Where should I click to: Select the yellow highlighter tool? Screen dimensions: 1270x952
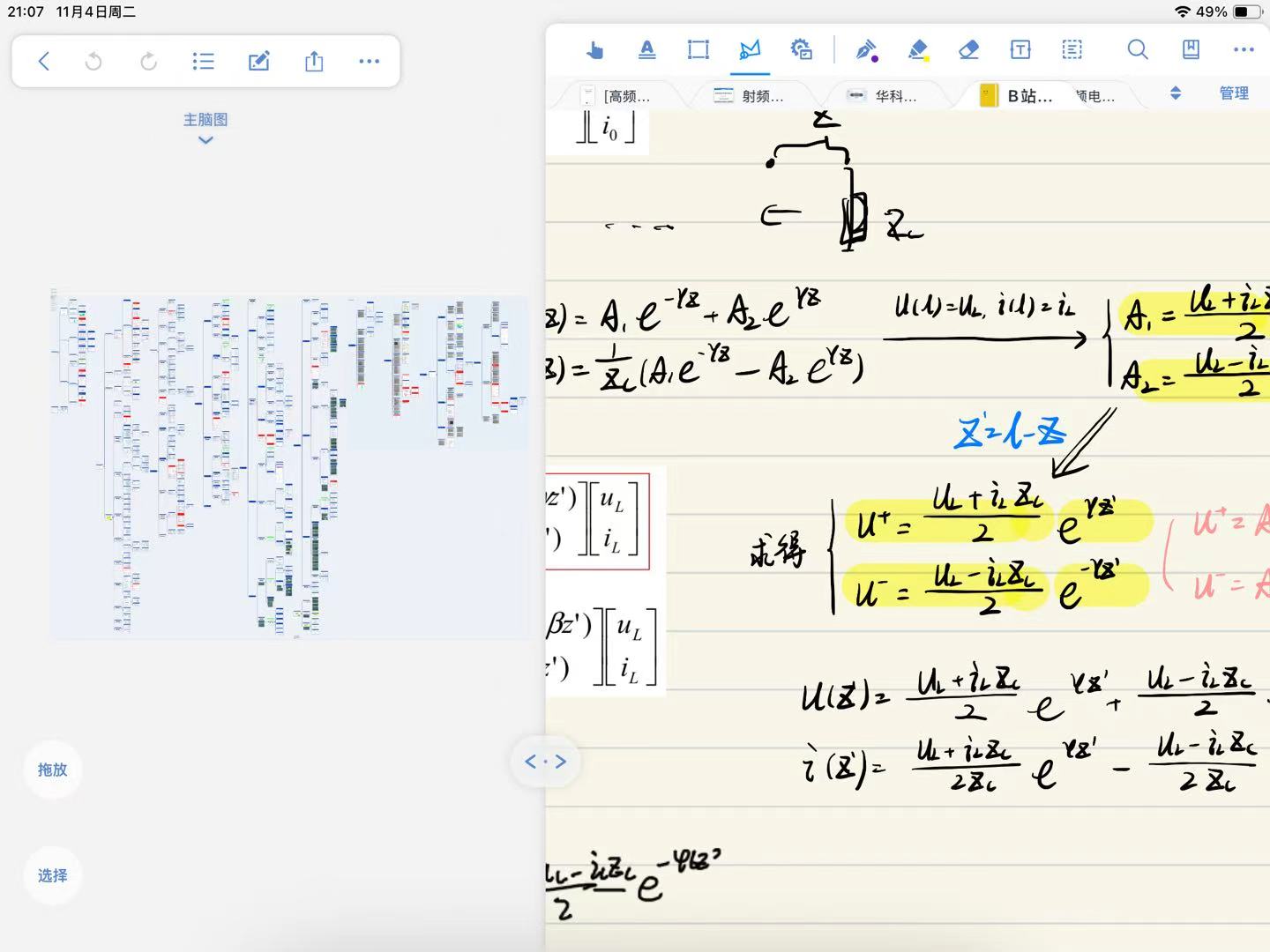pyautogui.click(x=917, y=50)
